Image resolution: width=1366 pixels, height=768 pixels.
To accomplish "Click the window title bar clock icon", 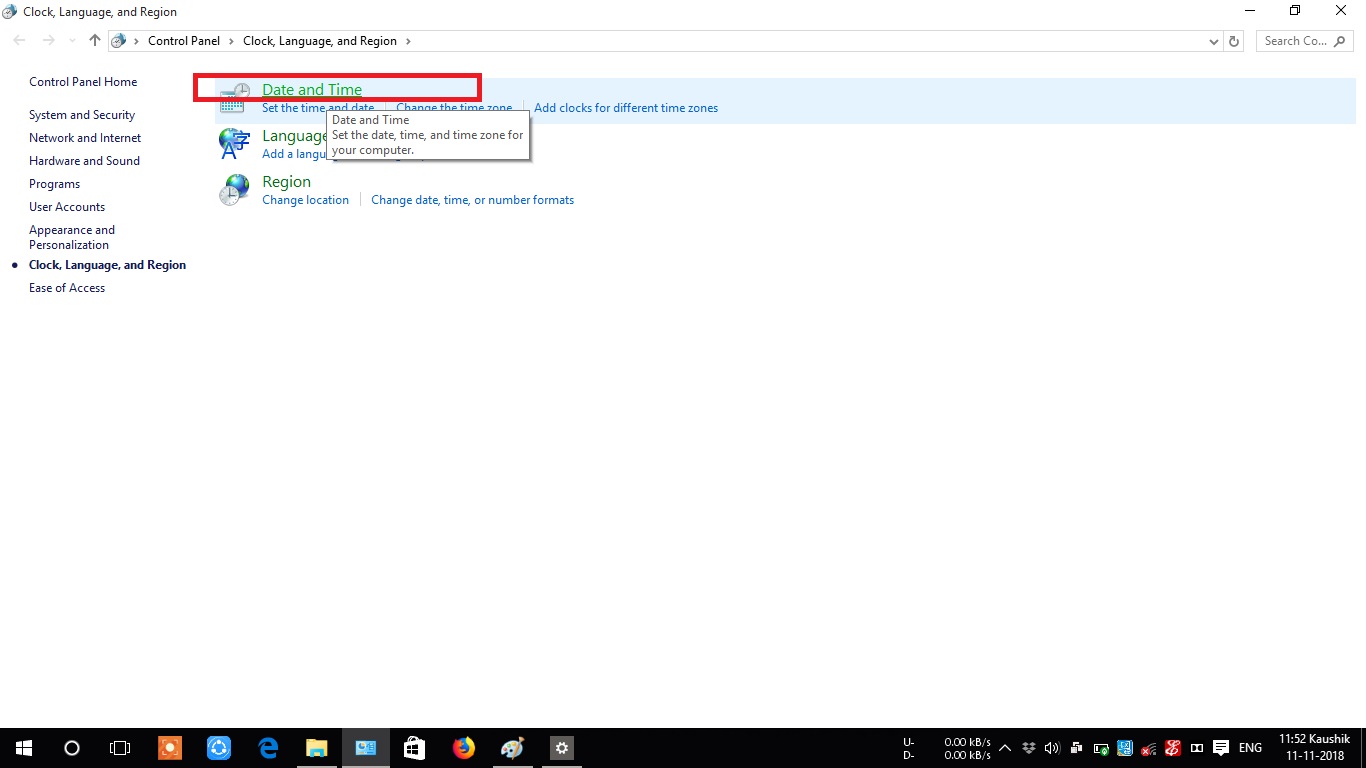I will [x=10, y=12].
